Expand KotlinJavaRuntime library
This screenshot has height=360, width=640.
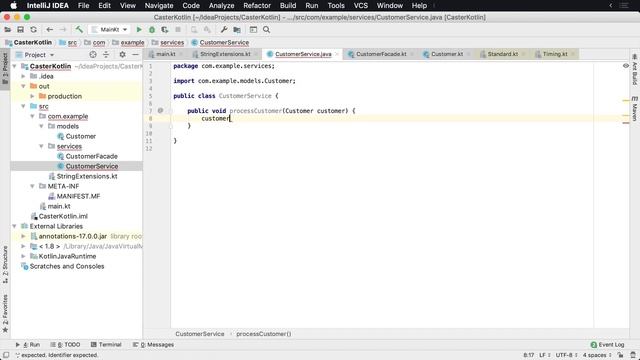pos(23,256)
